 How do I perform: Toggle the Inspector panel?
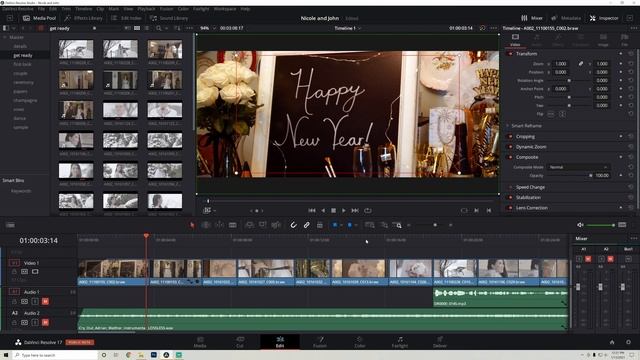click(604, 18)
